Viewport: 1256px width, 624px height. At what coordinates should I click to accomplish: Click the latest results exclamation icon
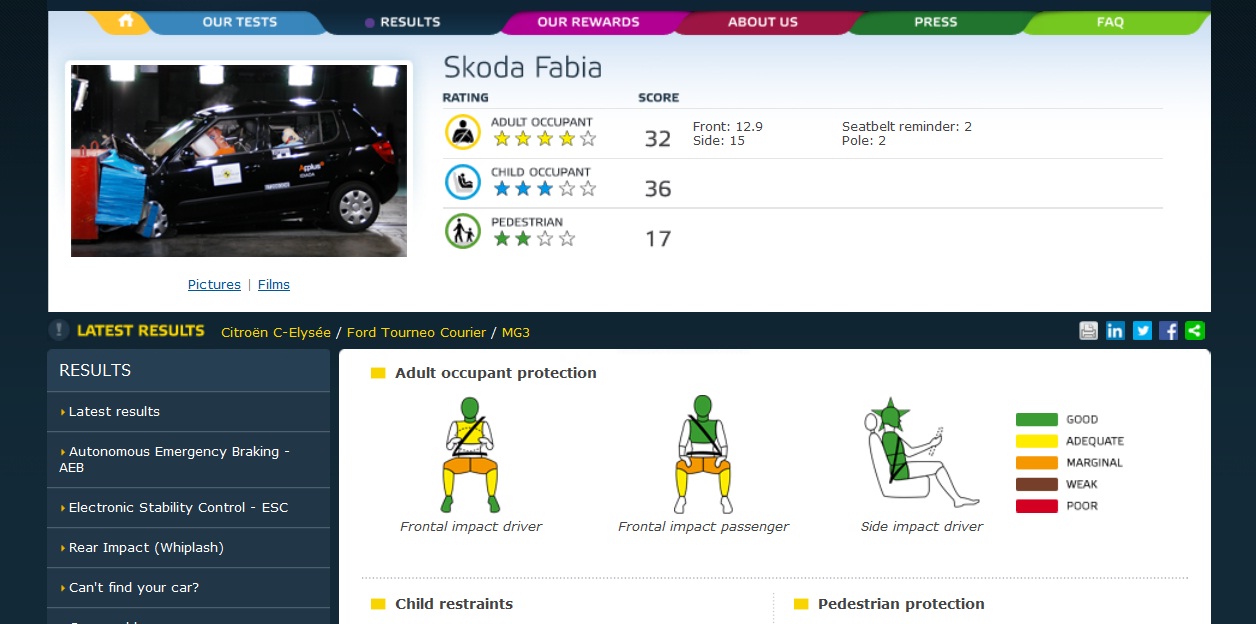tap(59, 330)
